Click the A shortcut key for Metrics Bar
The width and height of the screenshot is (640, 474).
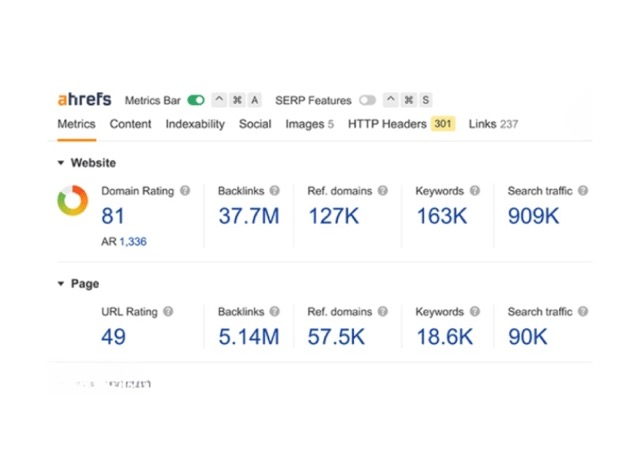click(x=255, y=101)
